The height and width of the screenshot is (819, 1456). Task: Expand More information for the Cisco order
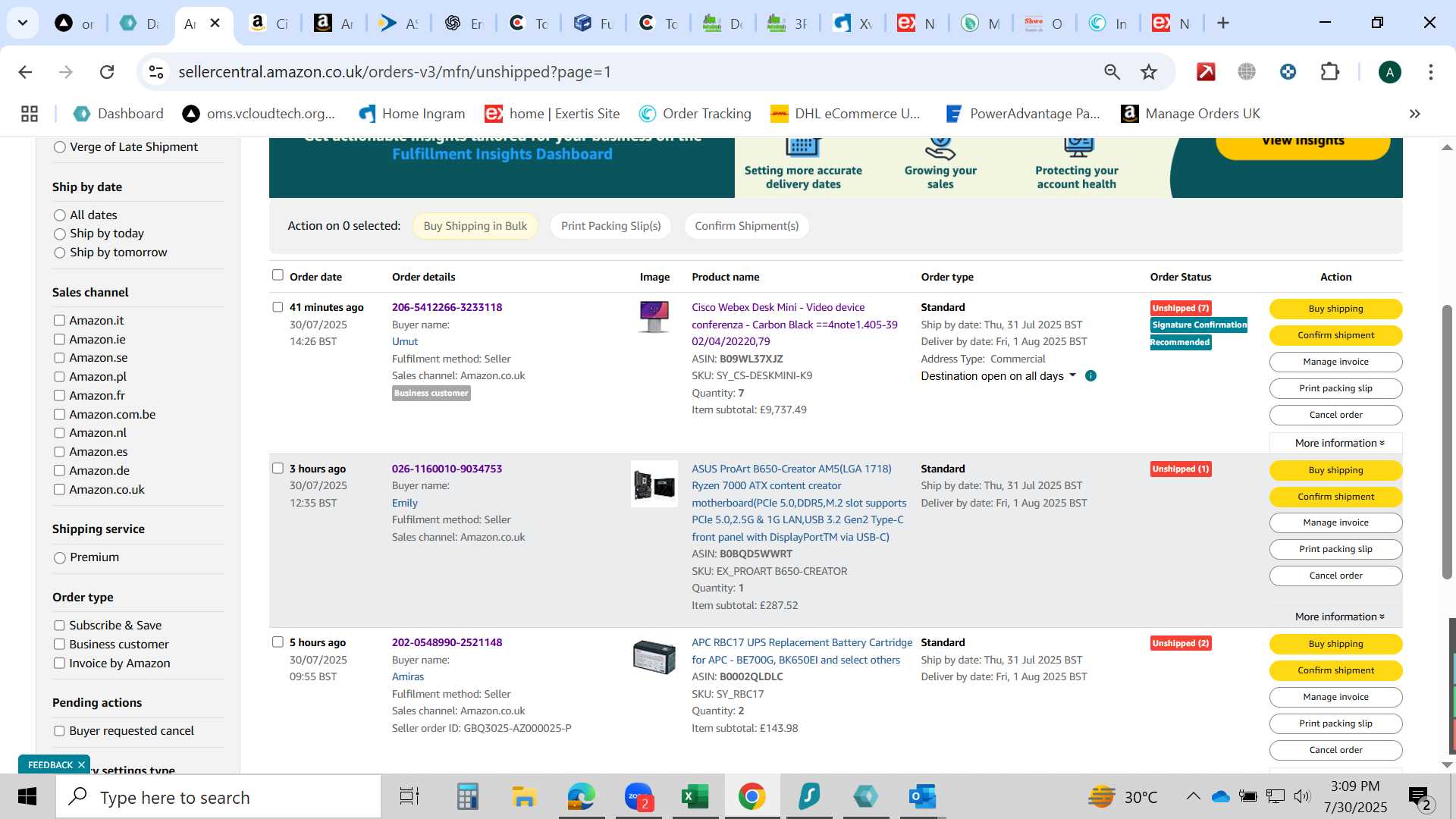click(x=1339, y=443)
